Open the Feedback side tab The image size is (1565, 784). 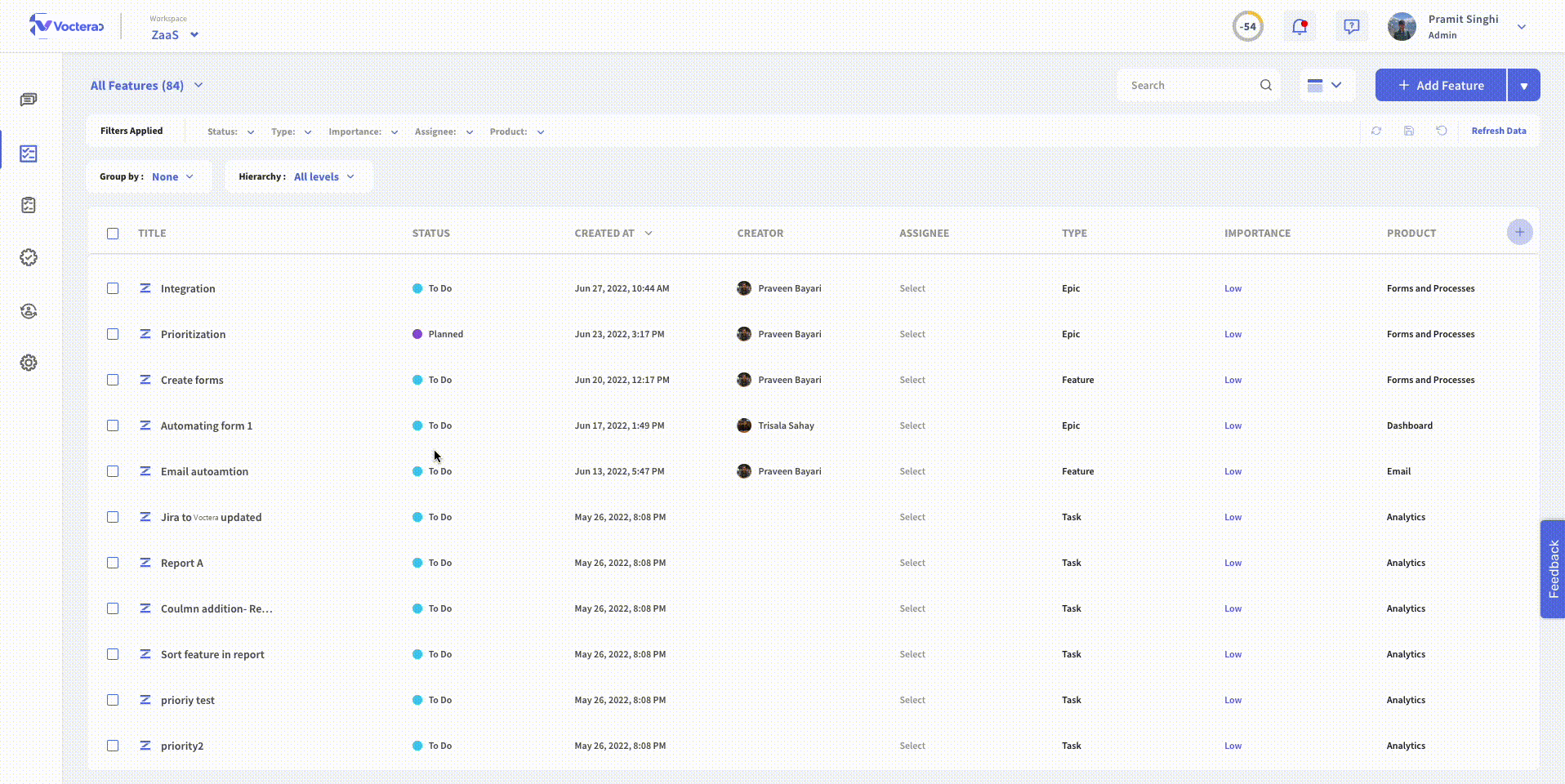point(1553,569)
